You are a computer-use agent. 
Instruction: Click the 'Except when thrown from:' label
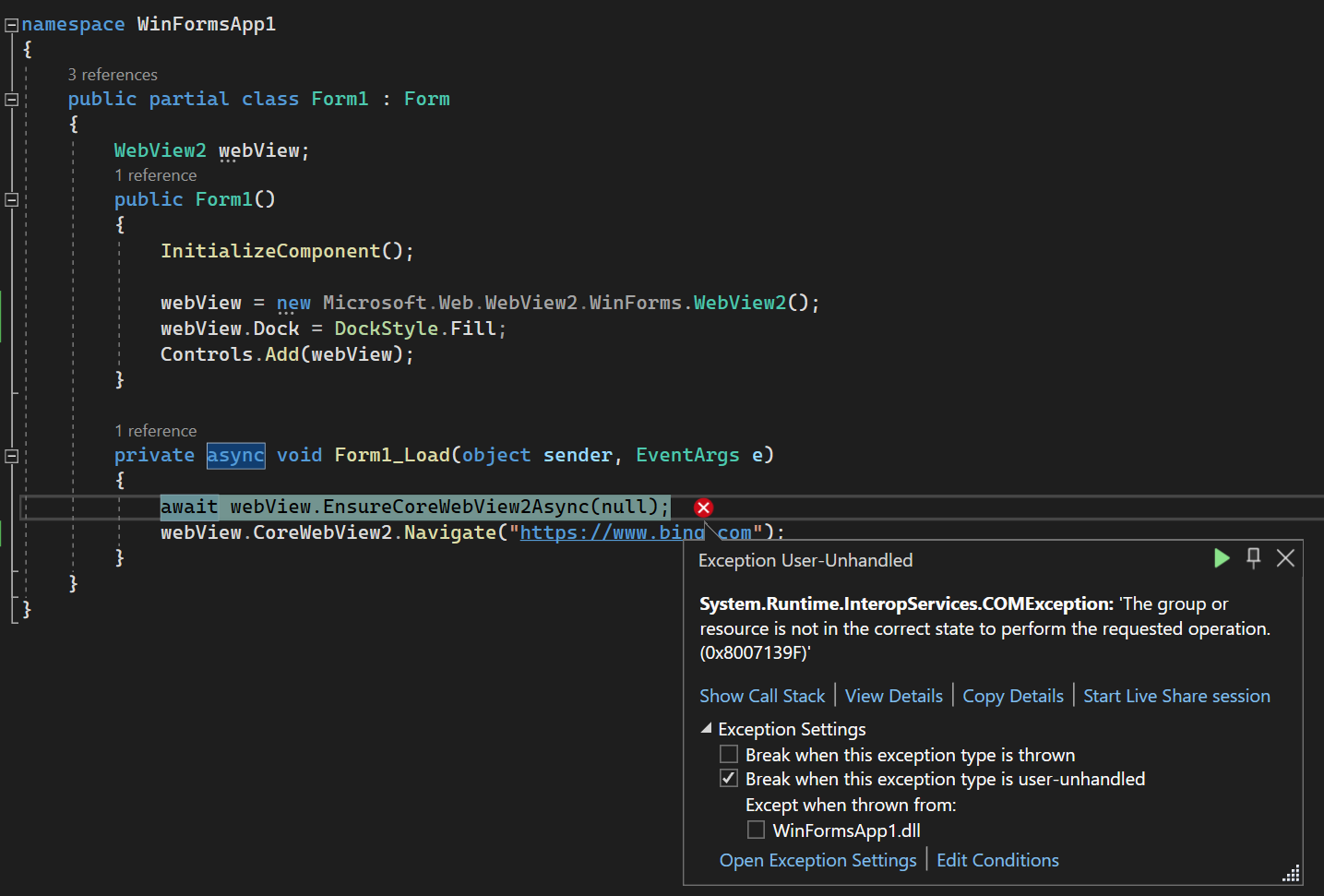pos(851,805)
